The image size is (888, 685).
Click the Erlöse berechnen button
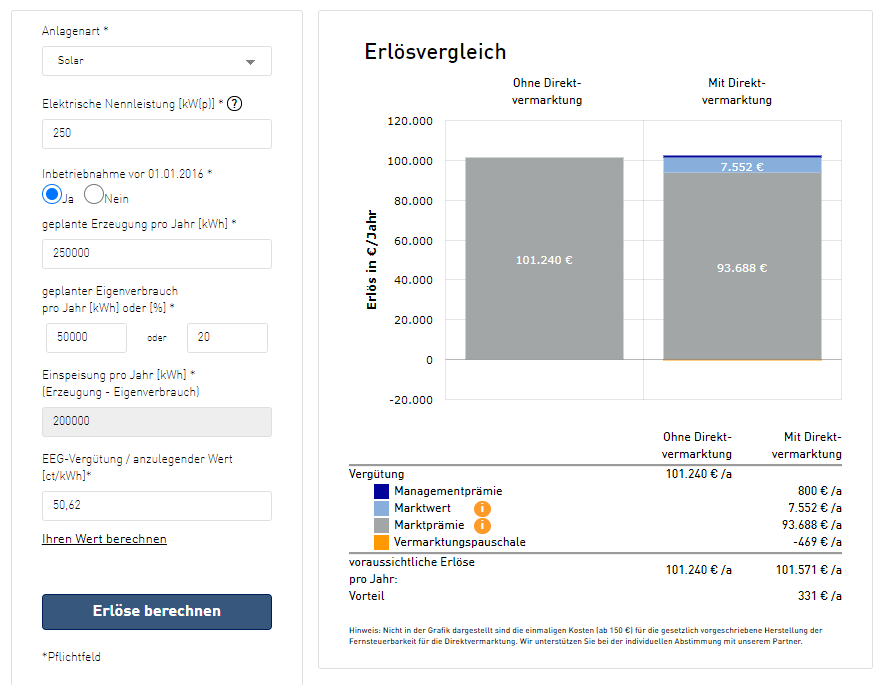coord(157,611)
